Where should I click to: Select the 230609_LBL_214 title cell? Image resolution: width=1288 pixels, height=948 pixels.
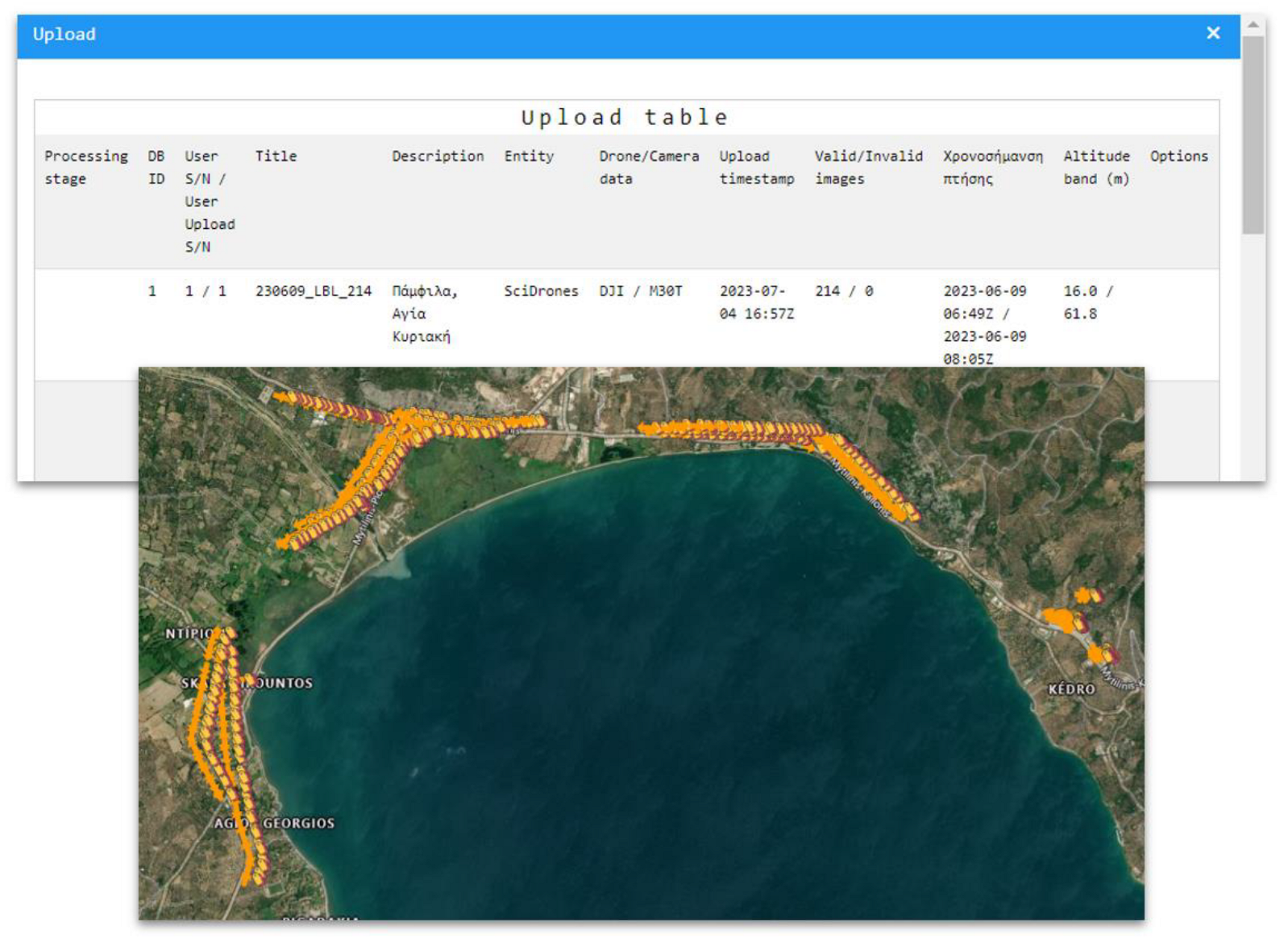click(314, 291)
